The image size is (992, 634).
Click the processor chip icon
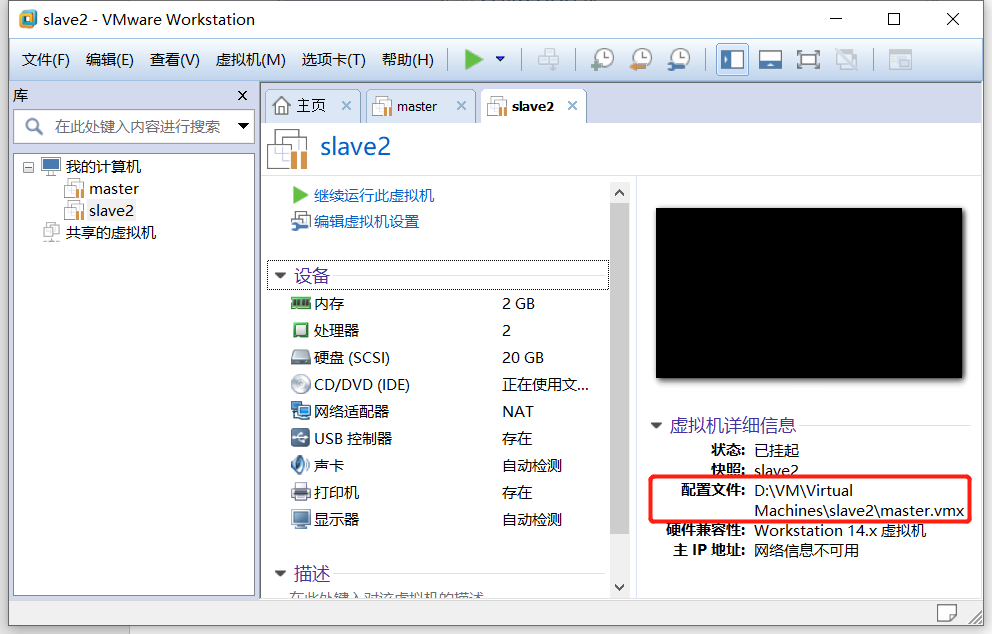pos(301,330)
